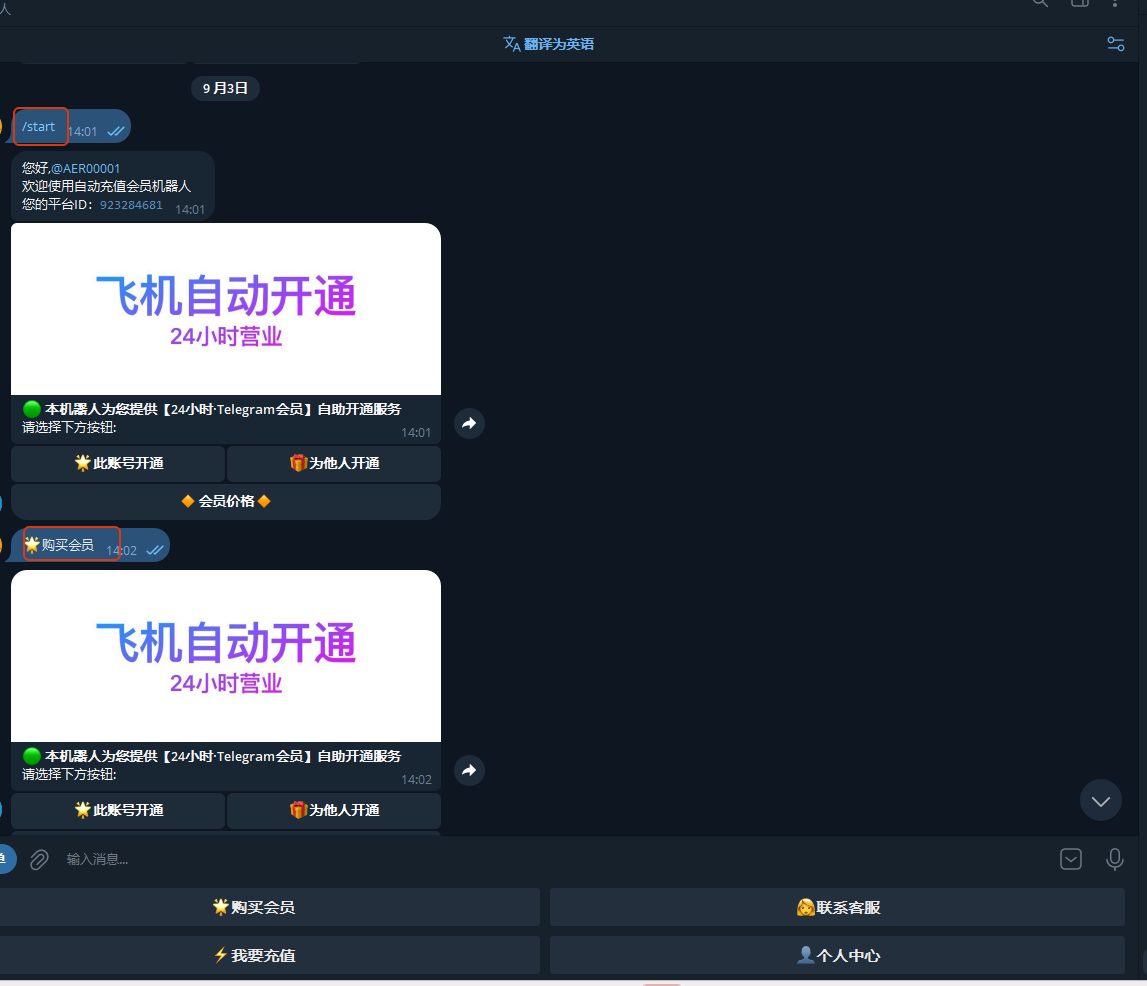Viewport: 1147px width, 986px height.
Task: Forward the first bot message via share arrow
Action: click(469, 423)
